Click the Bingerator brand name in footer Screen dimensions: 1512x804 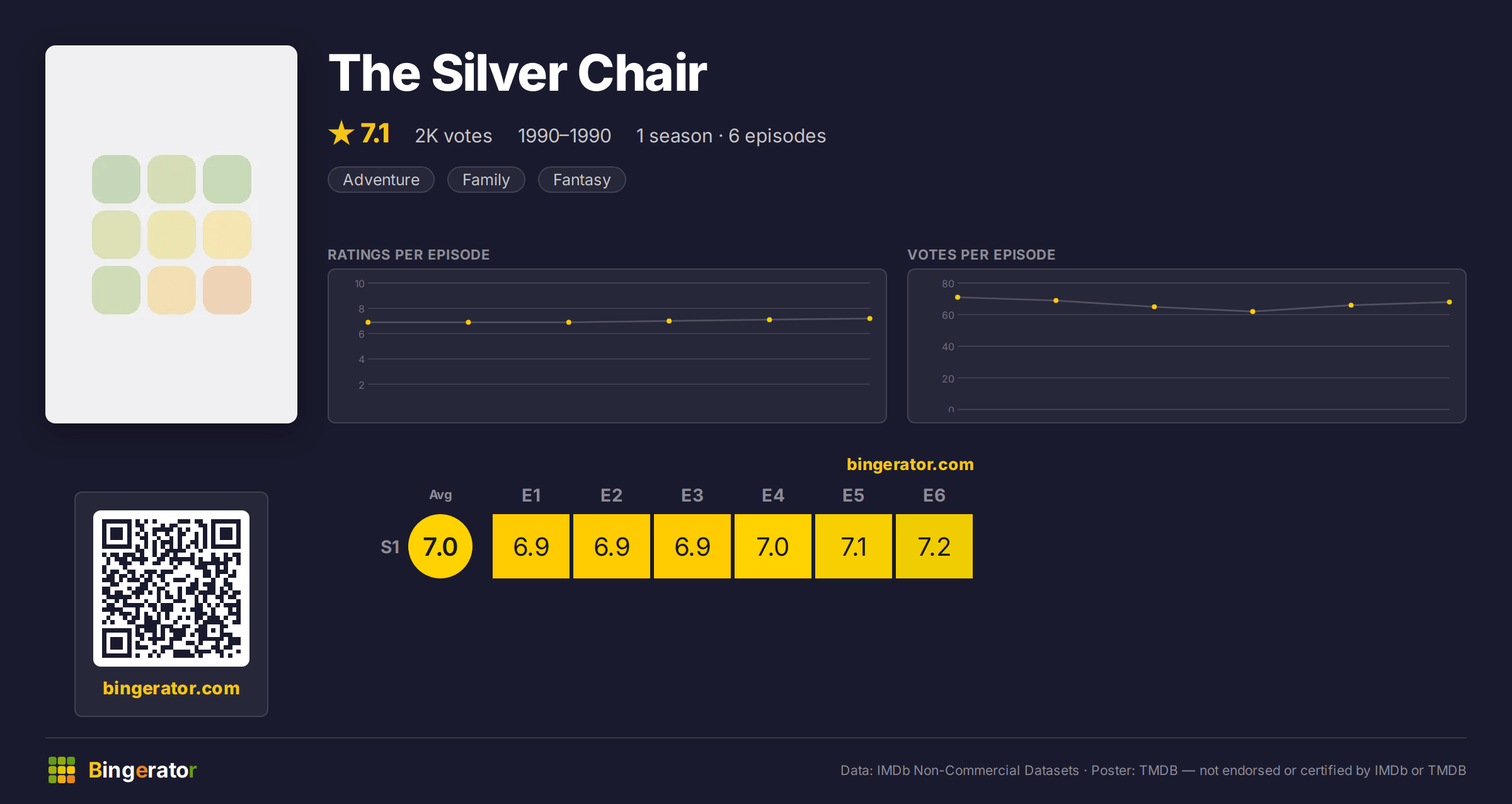(x=142, y=770)
